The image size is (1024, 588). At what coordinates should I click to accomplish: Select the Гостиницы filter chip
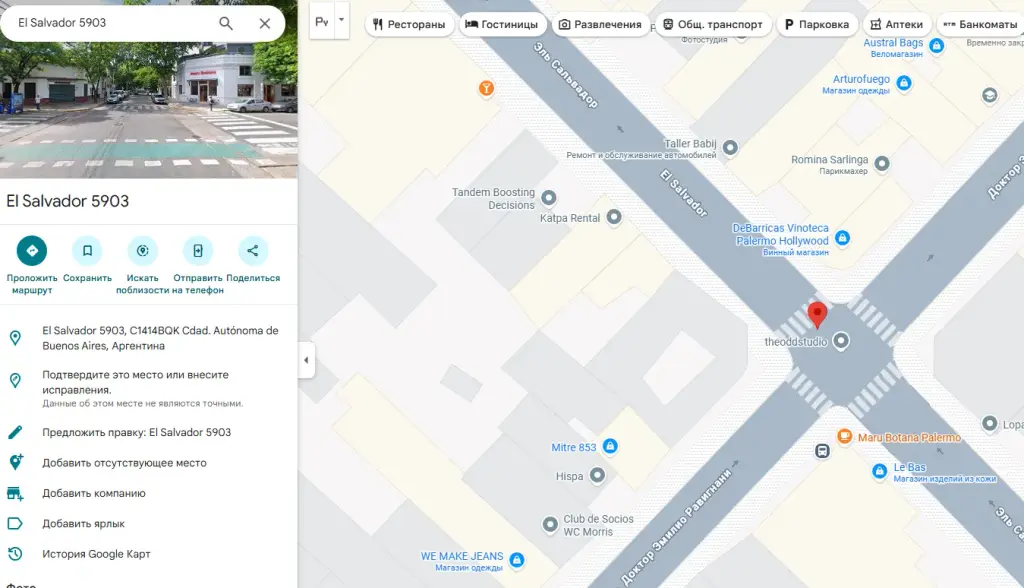coord(502,25)
